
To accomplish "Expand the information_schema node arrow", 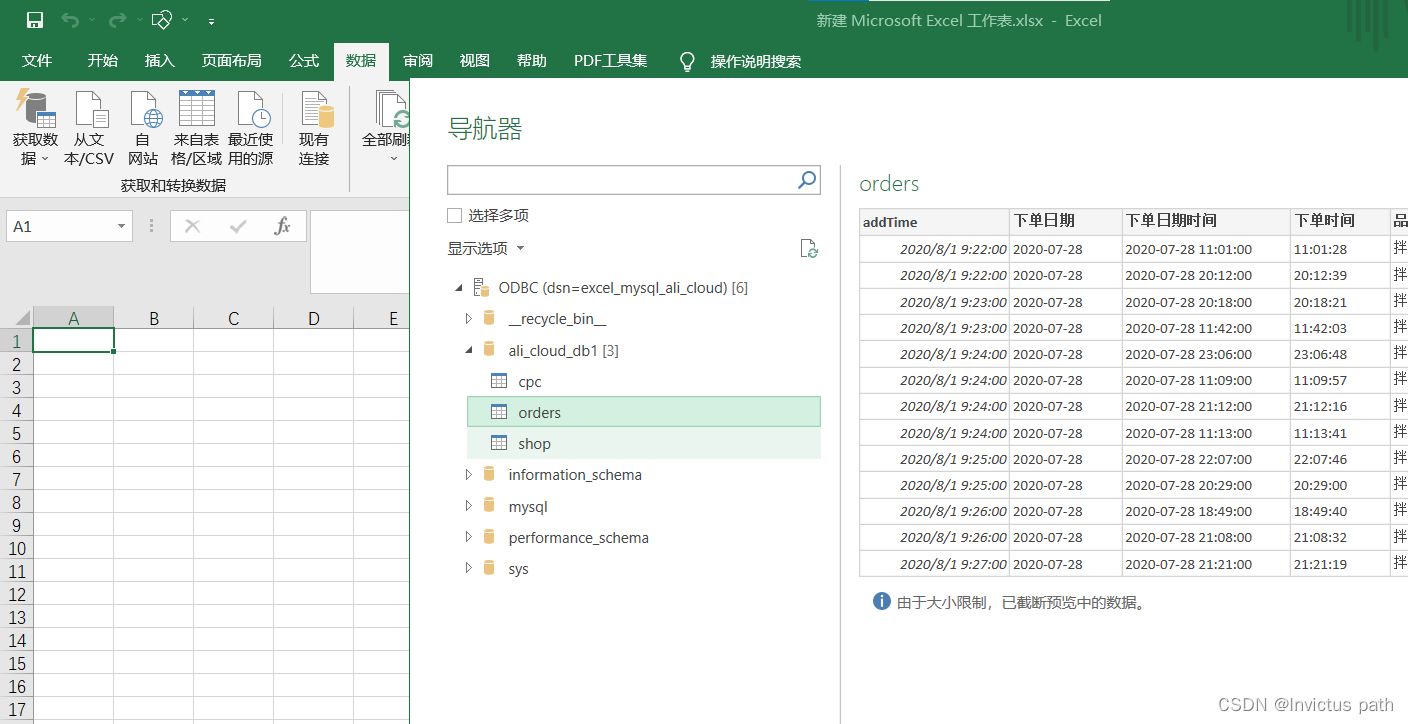I will (x=469, y=475).
